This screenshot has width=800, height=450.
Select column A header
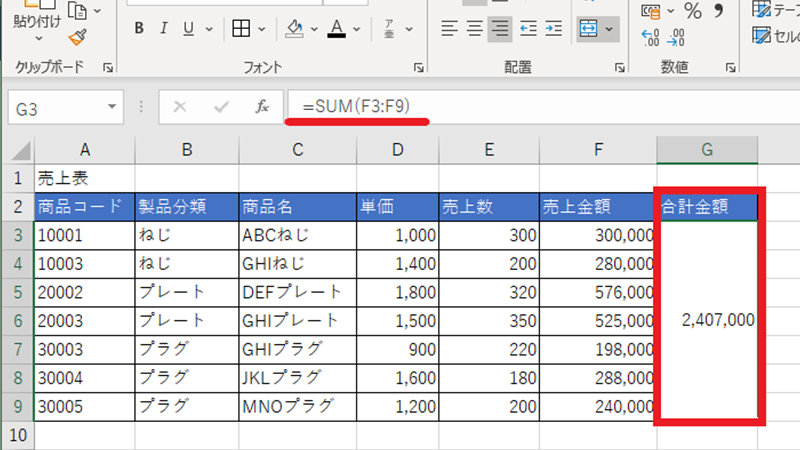[x=85, y=150]
